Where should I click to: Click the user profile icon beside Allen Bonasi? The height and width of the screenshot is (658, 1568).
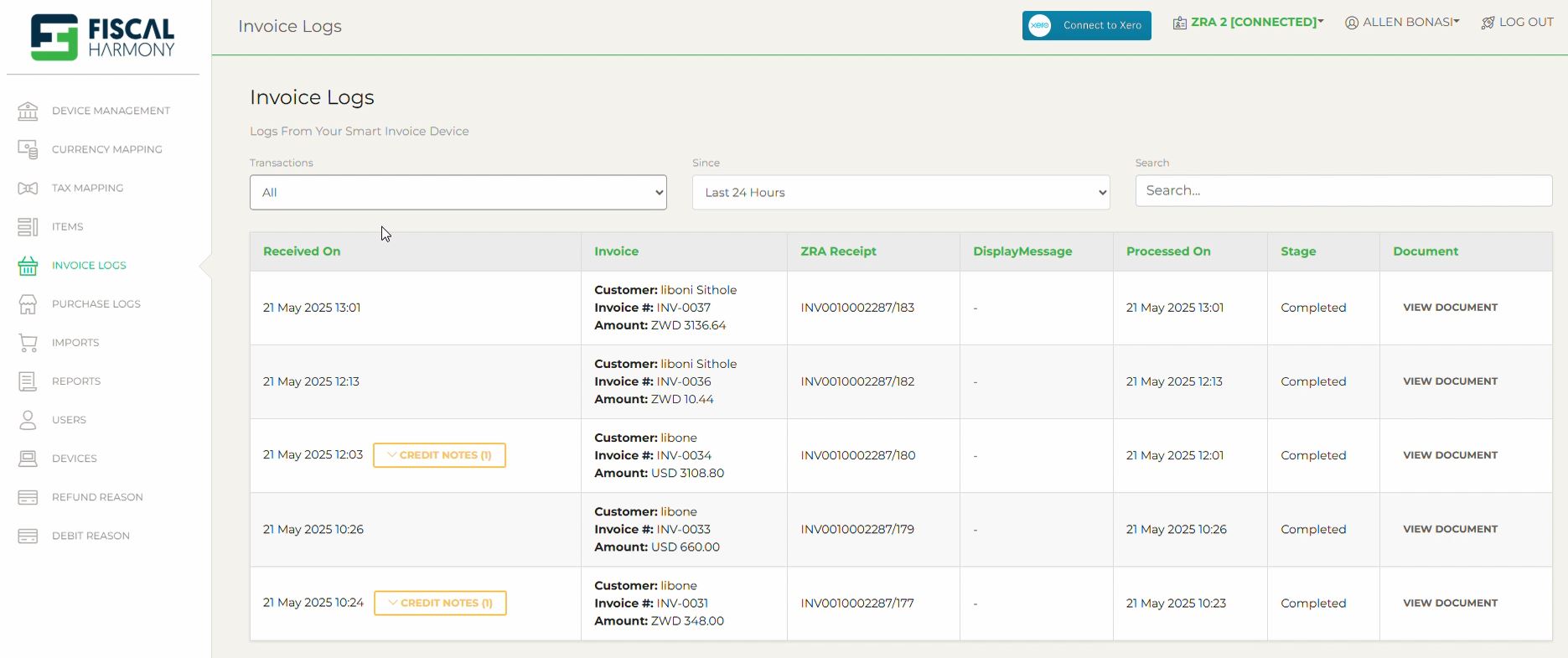tap(1352, 23)
